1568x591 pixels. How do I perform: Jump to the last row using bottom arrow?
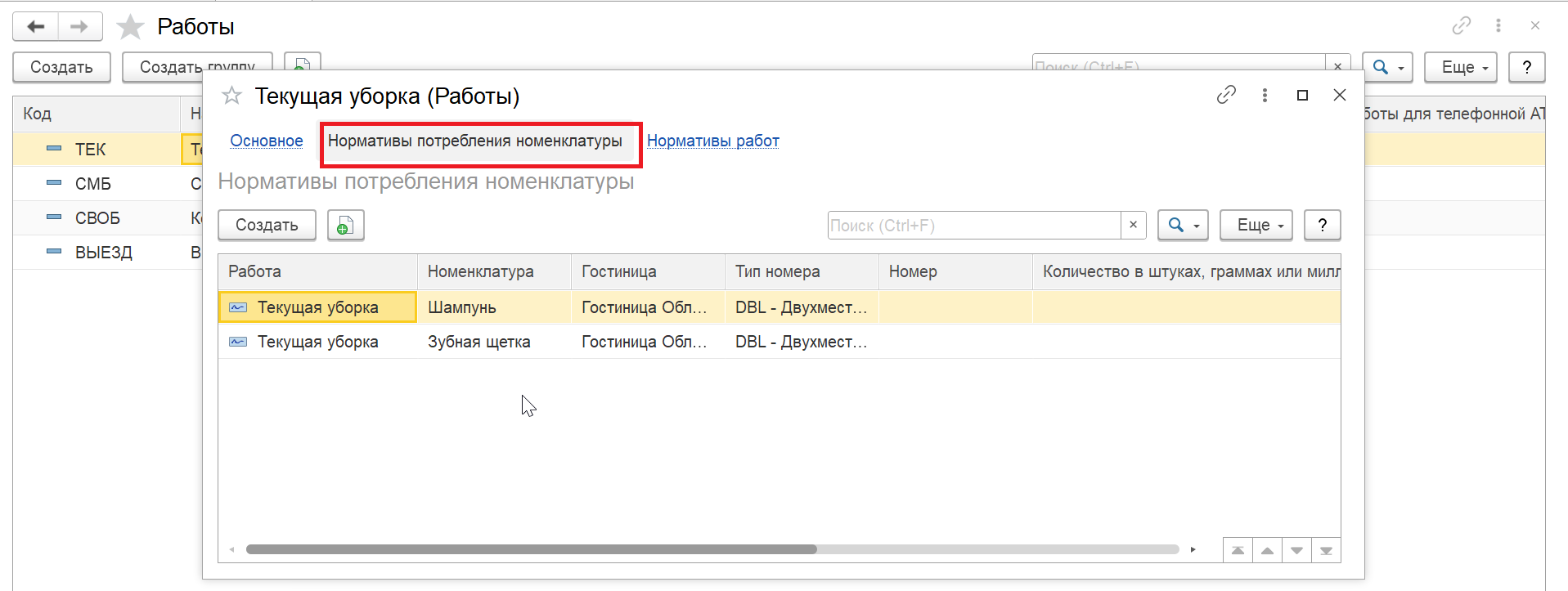1326,550
